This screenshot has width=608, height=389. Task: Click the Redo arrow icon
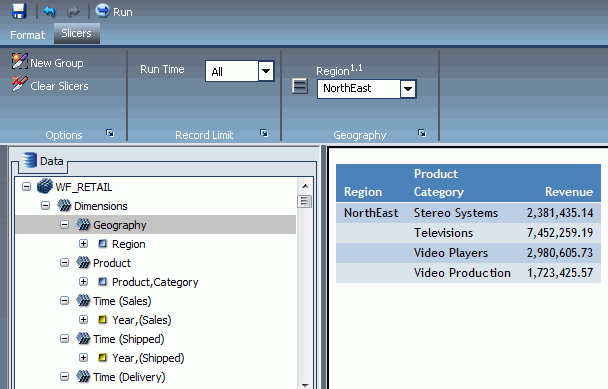click(x=73, y=12)
